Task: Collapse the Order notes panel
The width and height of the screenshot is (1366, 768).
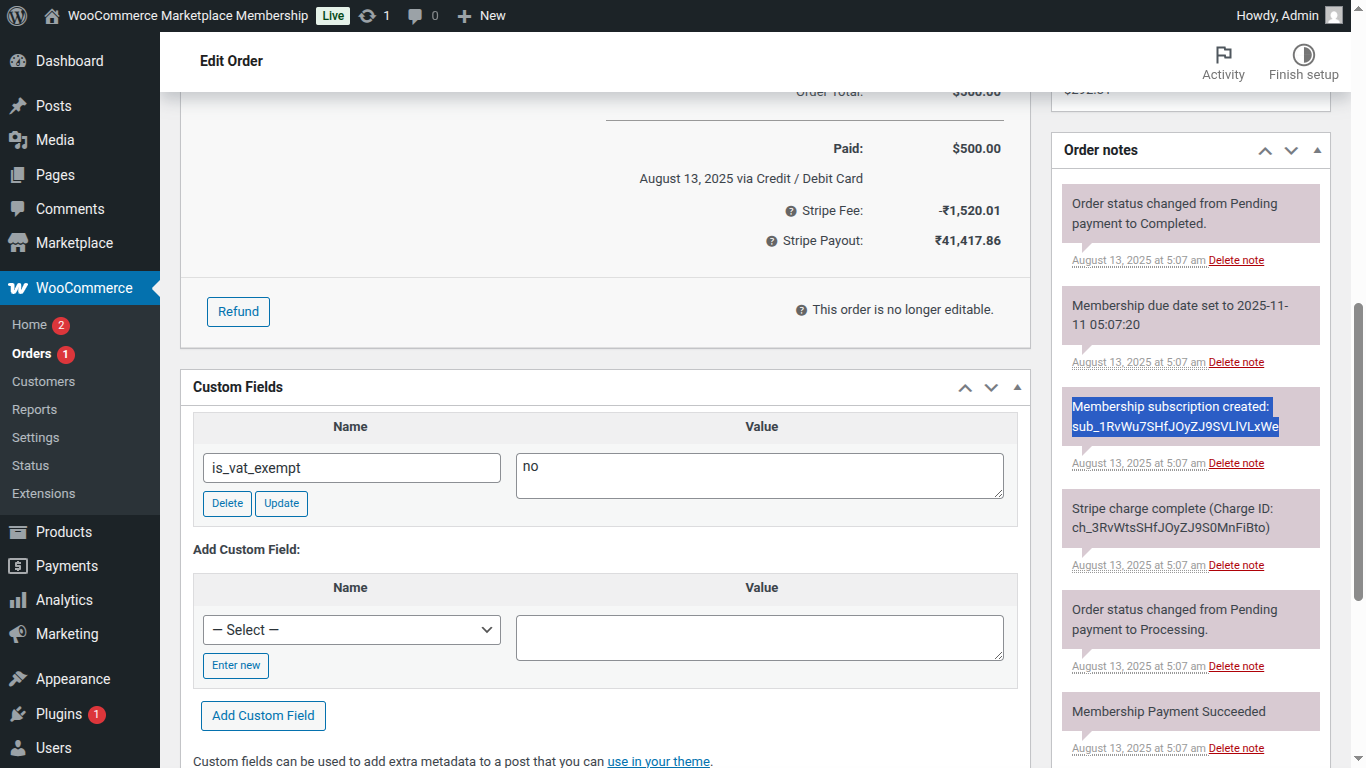Action: click(x=1319, y=150)
